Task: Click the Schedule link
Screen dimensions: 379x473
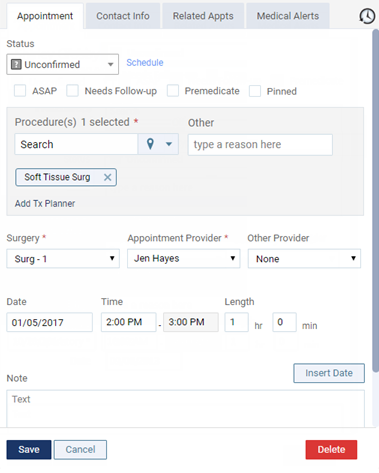Action: (145, 63)
